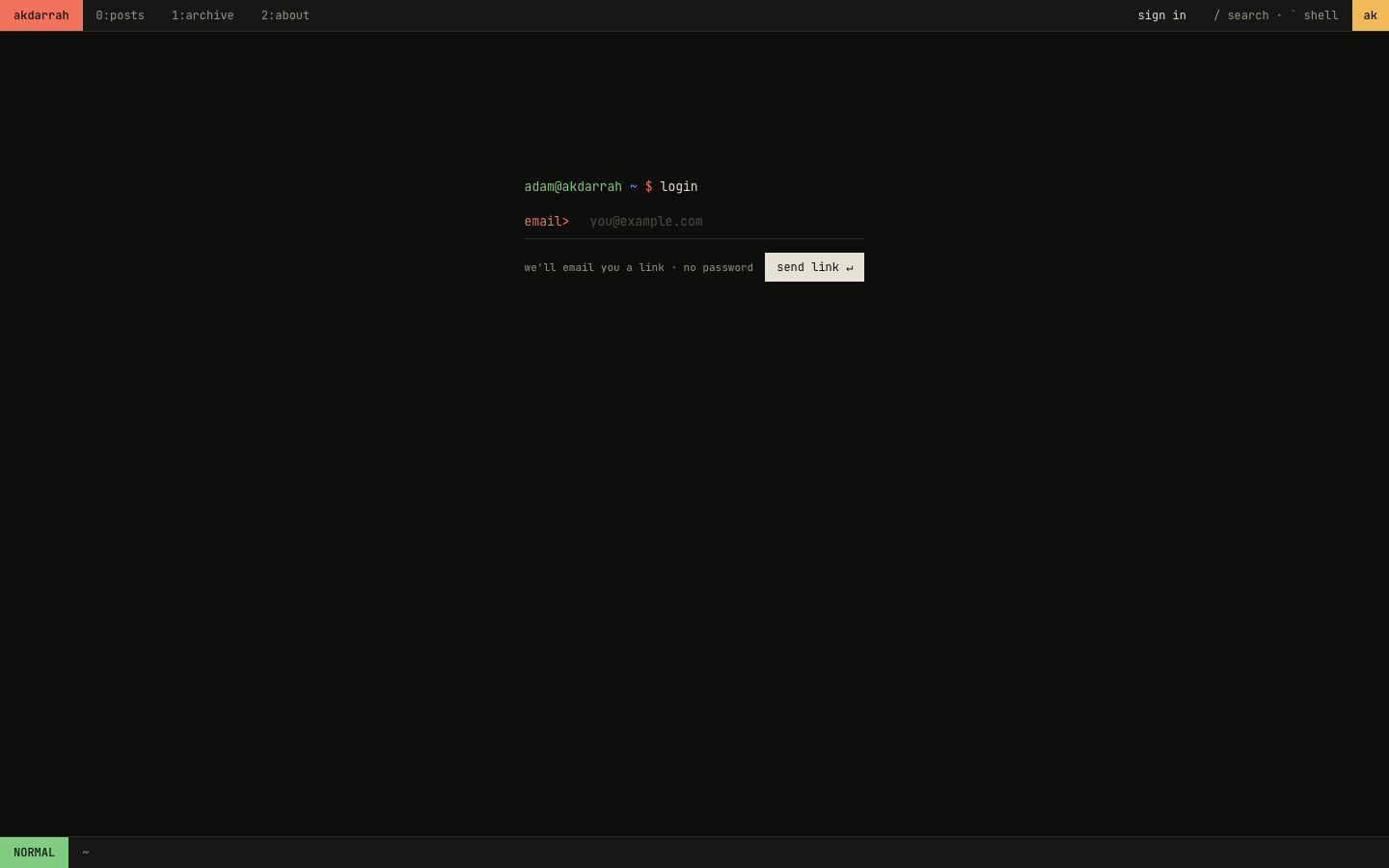Open the 2:about tab

pos(286,15)
